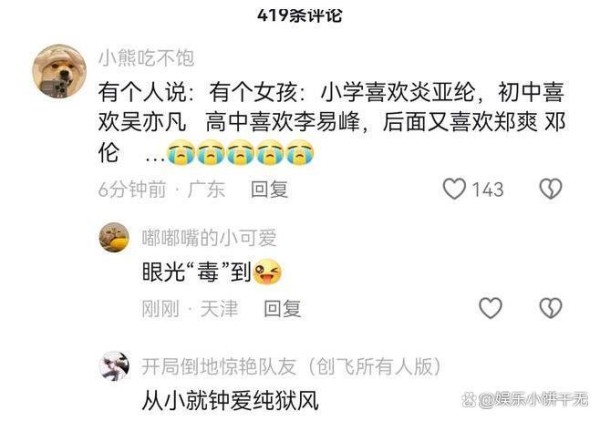Screen dimensions: 600x421
Task: Like the reply from 嘟嘟嘴的小可爱
Action: [x=491, y=308]
